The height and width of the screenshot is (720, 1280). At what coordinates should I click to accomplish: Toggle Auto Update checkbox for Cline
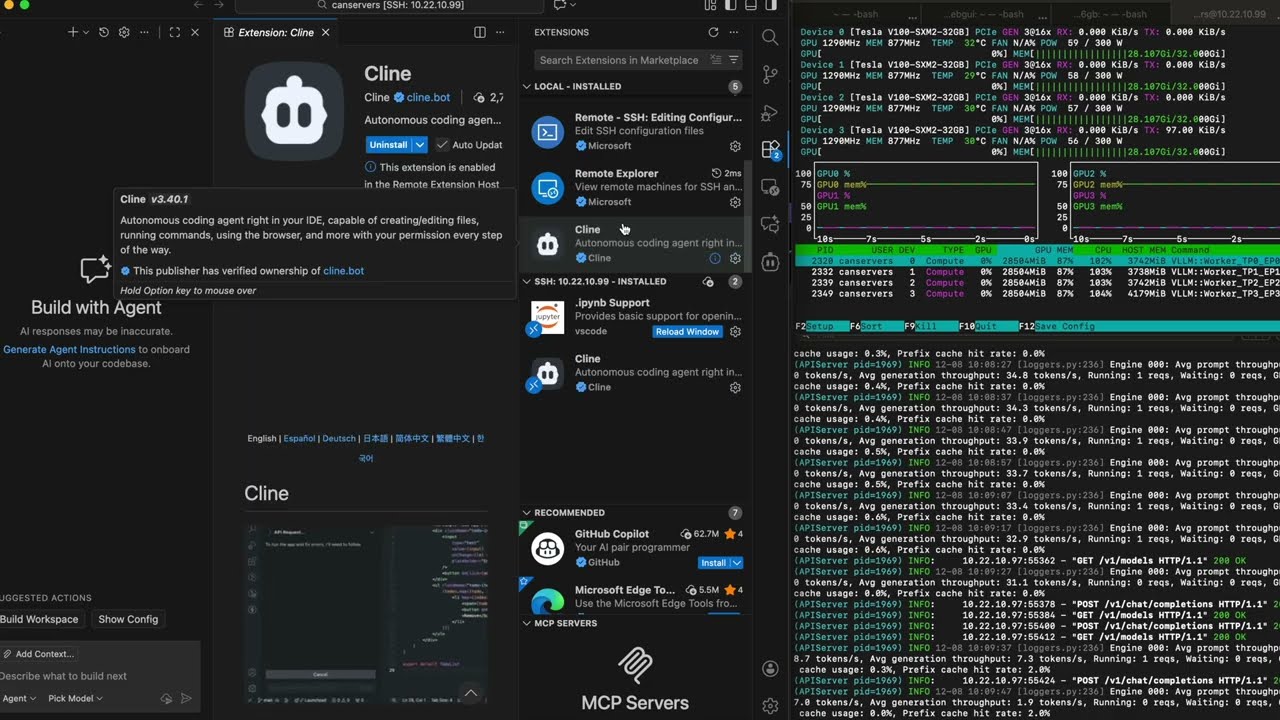tap(442, 145)
